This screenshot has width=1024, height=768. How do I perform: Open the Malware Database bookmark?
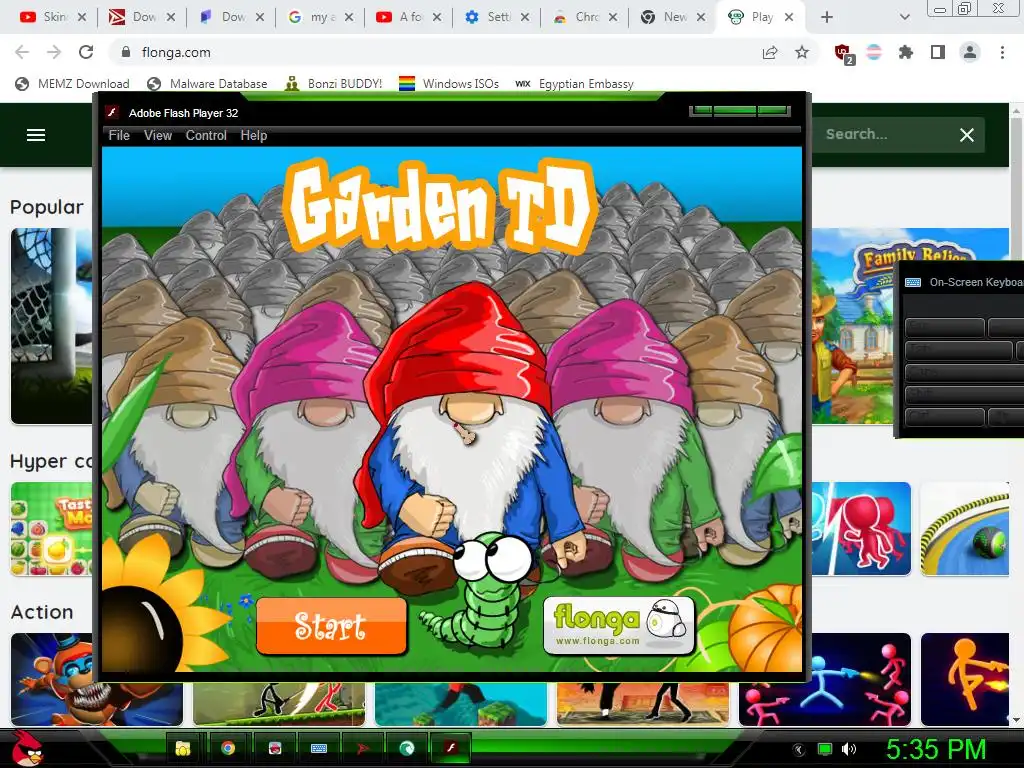tap(207, 84)
